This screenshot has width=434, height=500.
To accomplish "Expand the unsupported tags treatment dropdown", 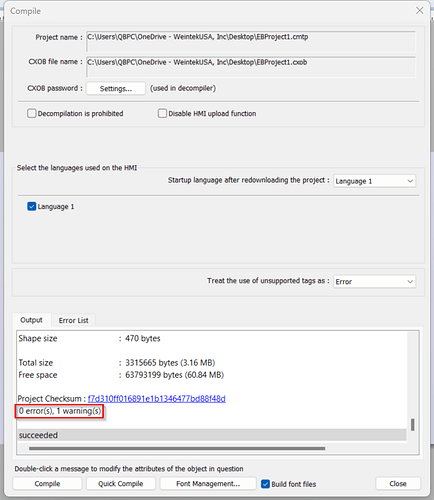I will coord(374,282).
